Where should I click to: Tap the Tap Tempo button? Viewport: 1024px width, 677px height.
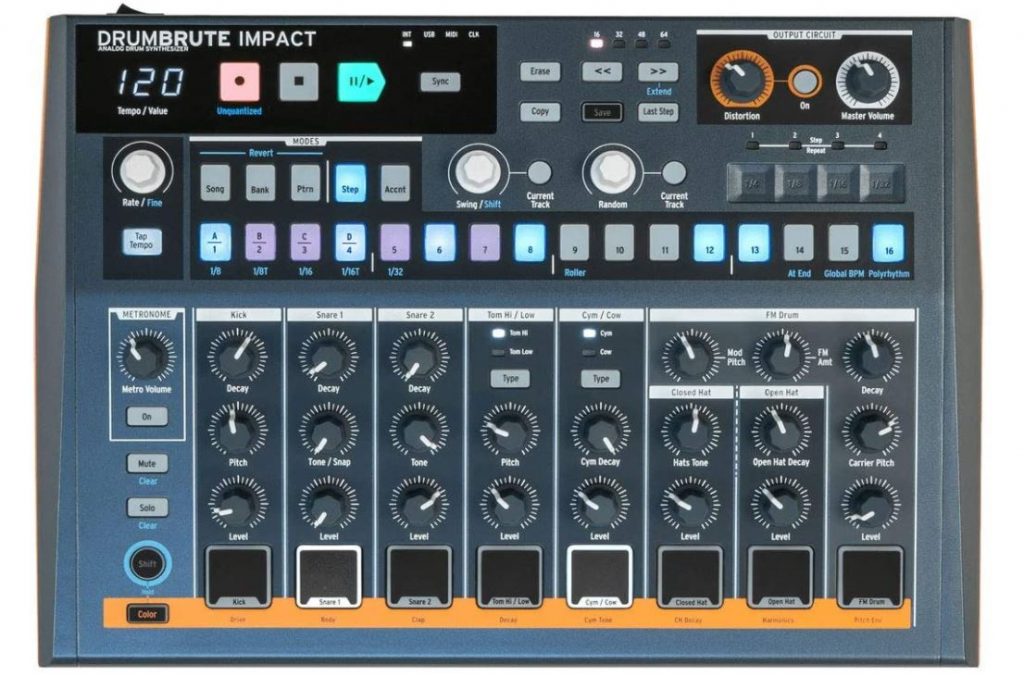pyautogui.click(x=142, y=242)
